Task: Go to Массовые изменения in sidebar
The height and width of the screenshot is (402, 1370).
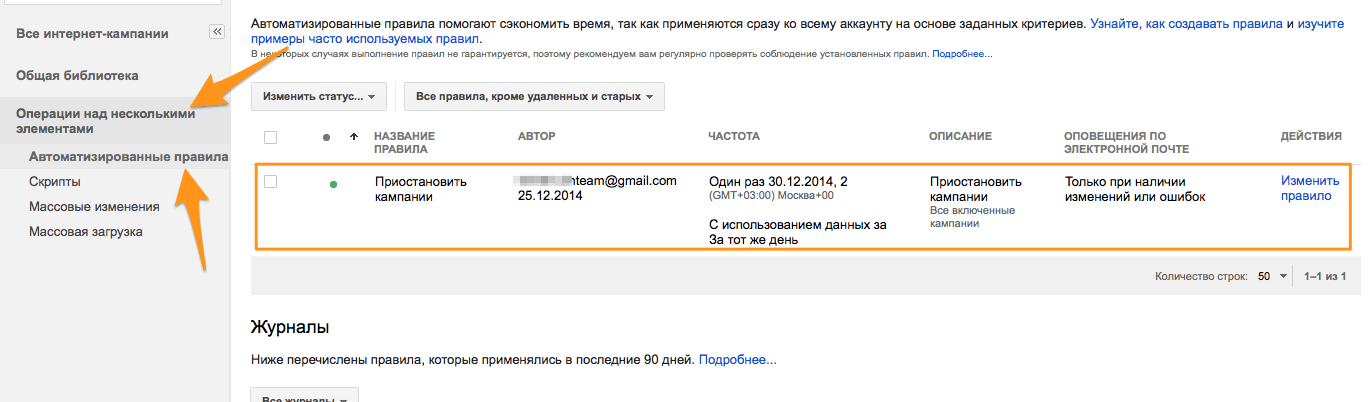Action: click(94, 207)
